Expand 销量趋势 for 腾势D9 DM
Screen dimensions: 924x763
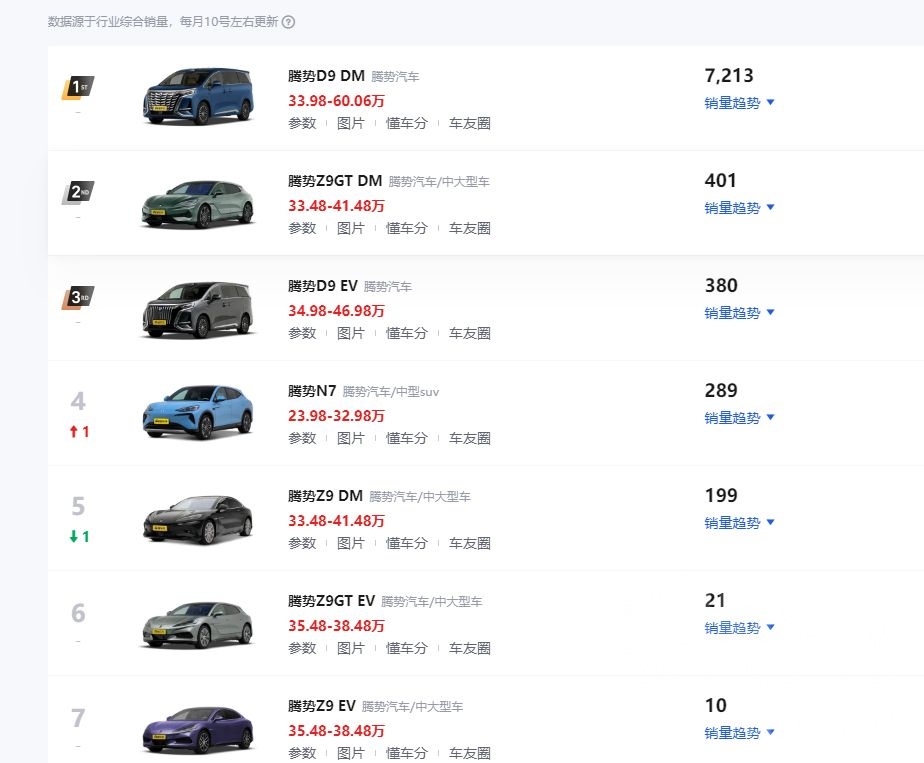739,102
